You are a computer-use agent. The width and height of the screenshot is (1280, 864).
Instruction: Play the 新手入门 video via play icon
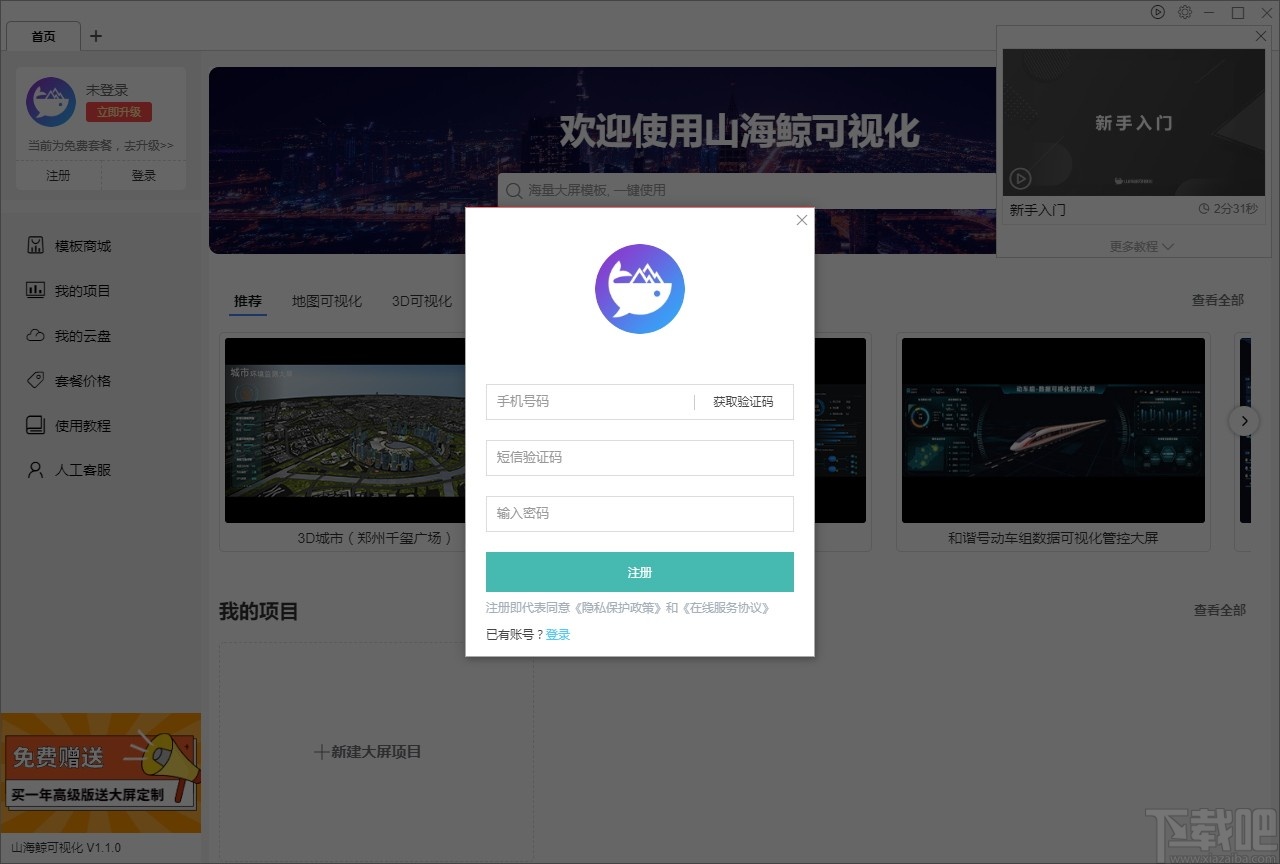tap(1020, 178)
